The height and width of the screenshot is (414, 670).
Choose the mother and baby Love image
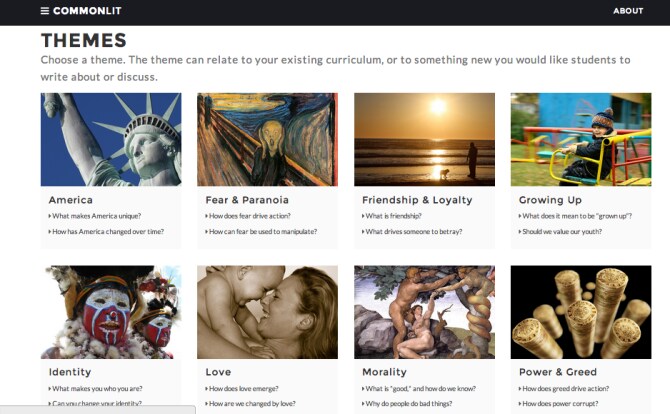[267, 312]
